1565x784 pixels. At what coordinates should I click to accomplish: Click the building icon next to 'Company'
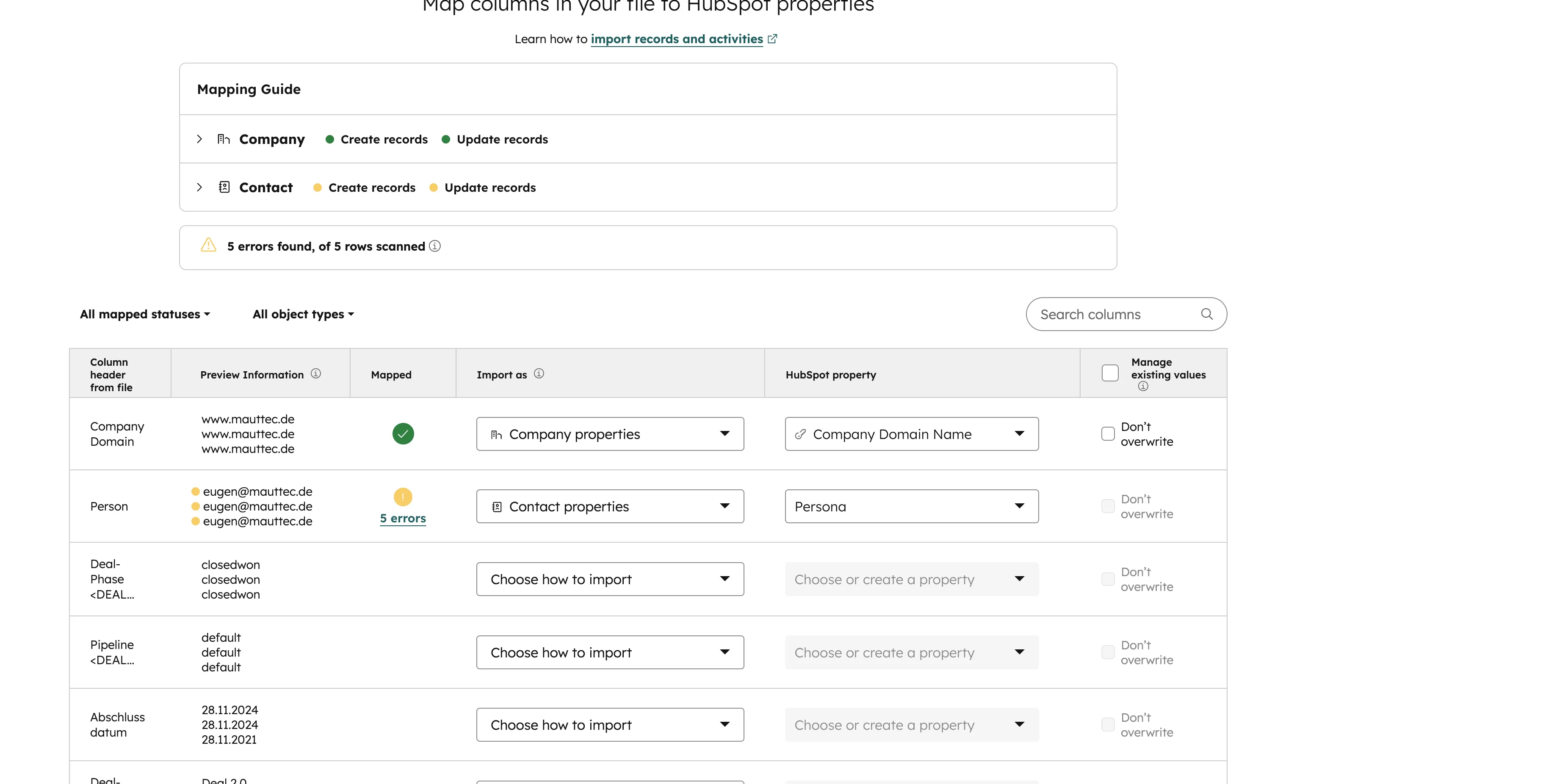[224, 139]
